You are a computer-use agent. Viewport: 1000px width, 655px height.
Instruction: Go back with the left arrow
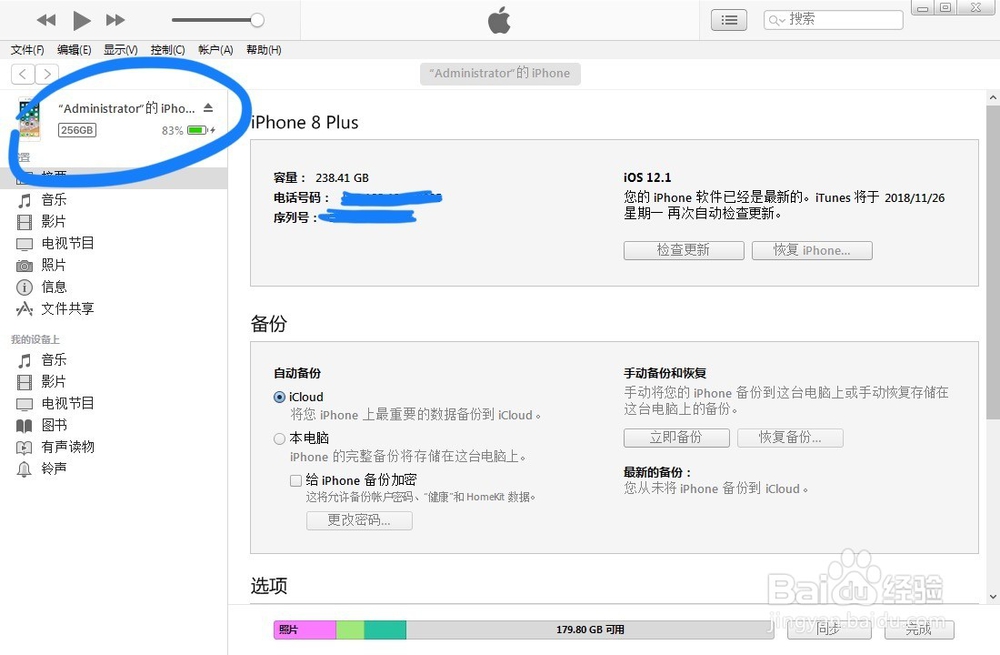[23, 74]
